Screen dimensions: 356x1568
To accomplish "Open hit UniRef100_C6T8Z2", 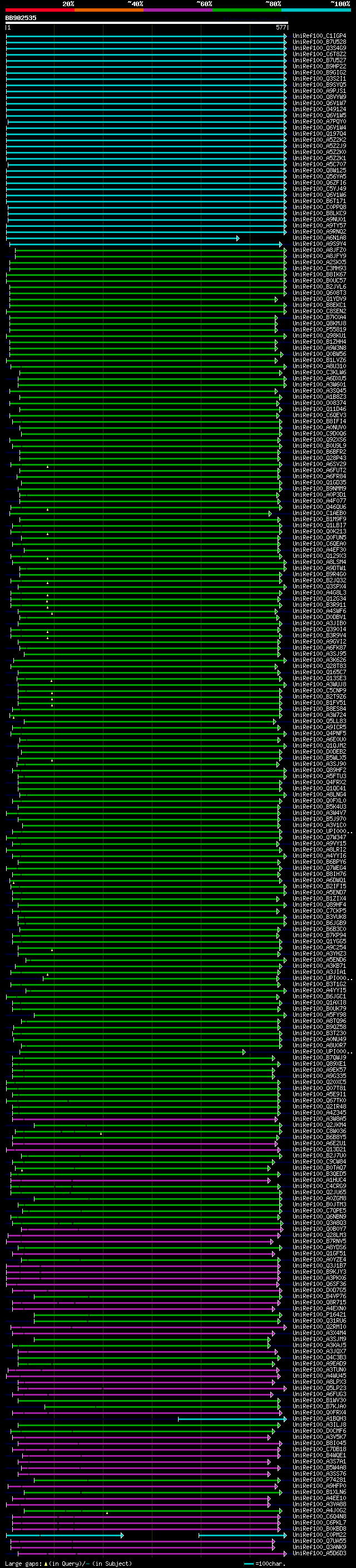I will pos(319,54).
